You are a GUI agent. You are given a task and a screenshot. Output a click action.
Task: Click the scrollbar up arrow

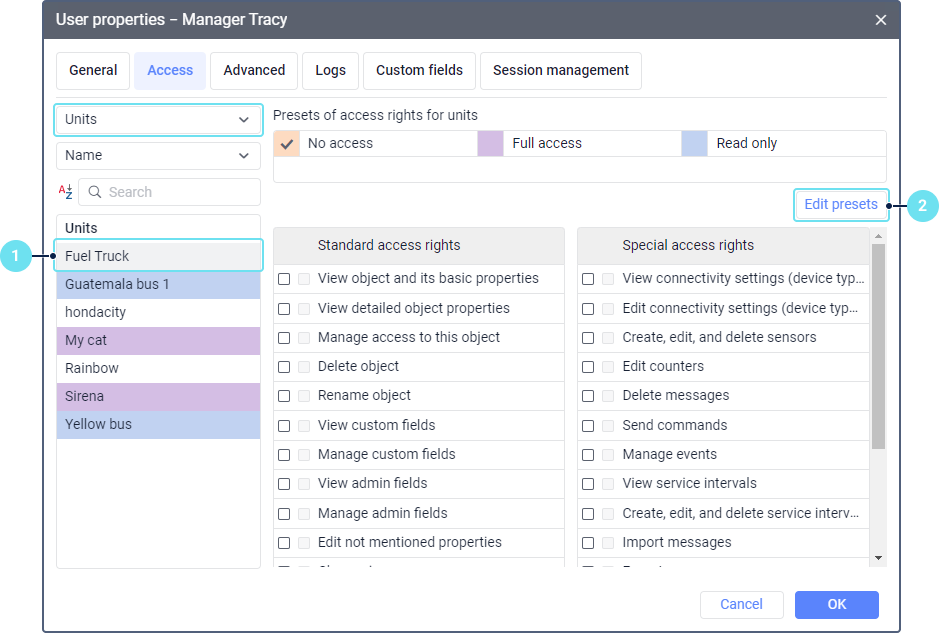point(878,237)
